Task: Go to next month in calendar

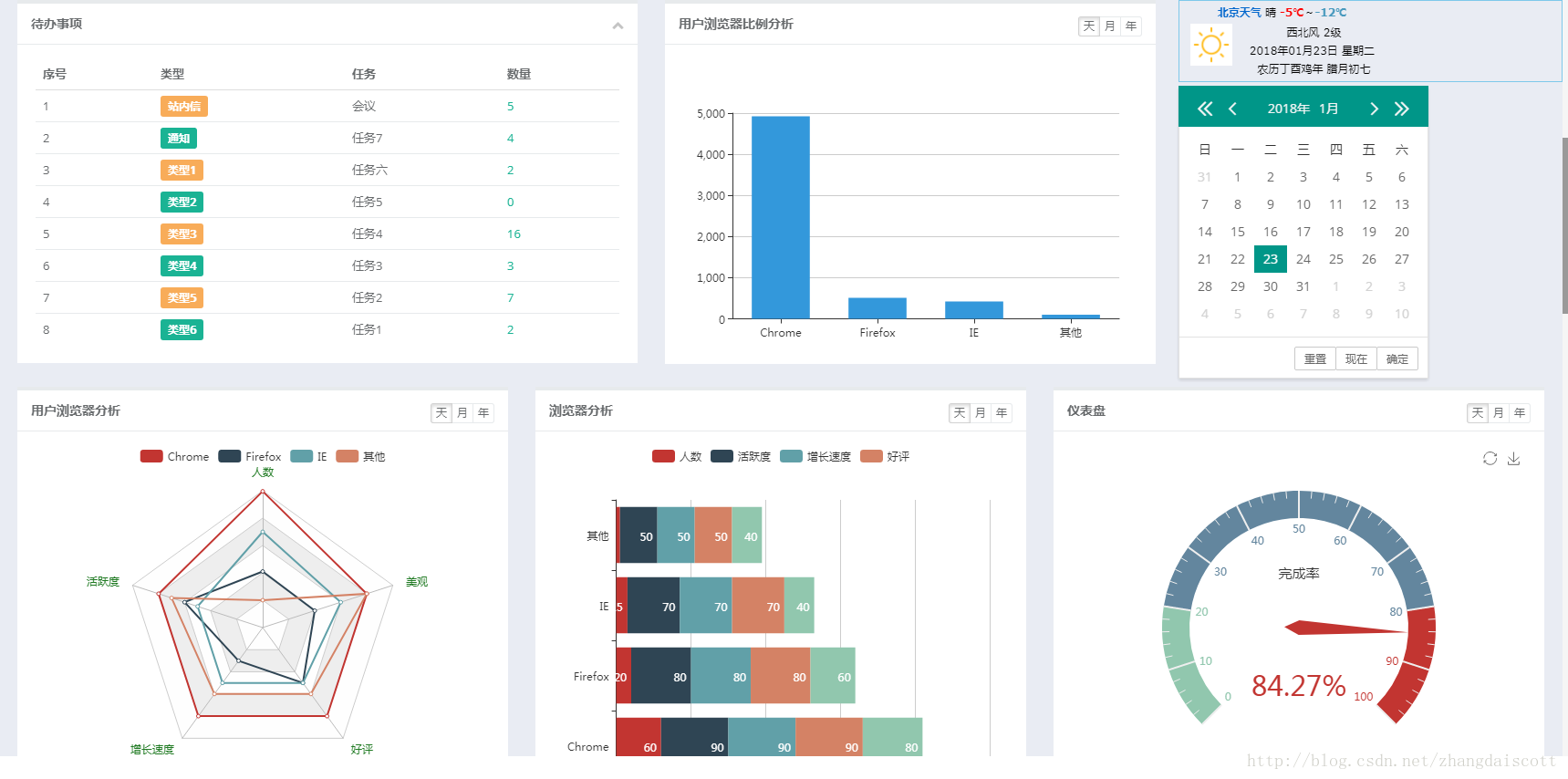Action: (1374, 109)
